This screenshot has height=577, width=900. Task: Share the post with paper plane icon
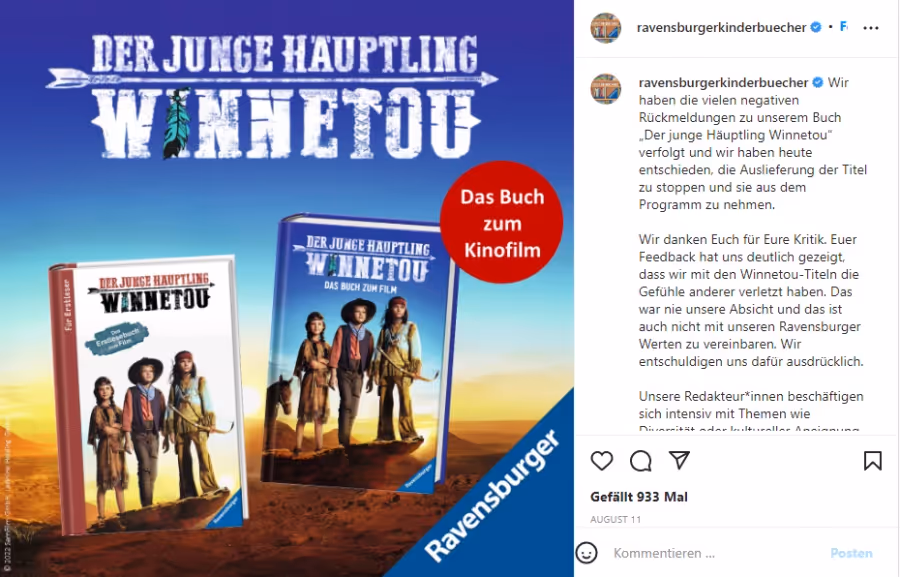pos(679,460)
